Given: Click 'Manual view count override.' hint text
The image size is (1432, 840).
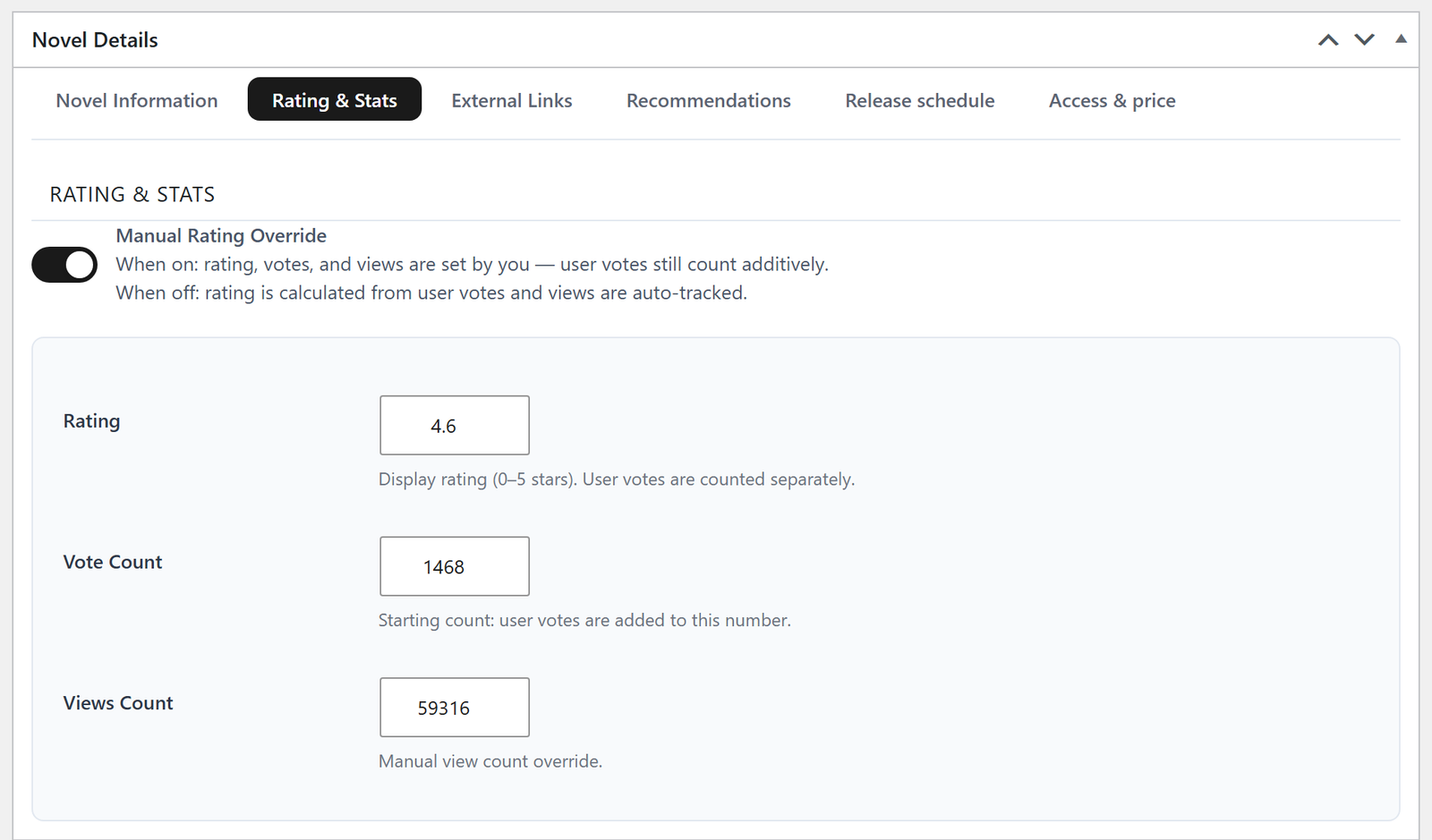Looking at the screenshot, I should tap(490, 761).
